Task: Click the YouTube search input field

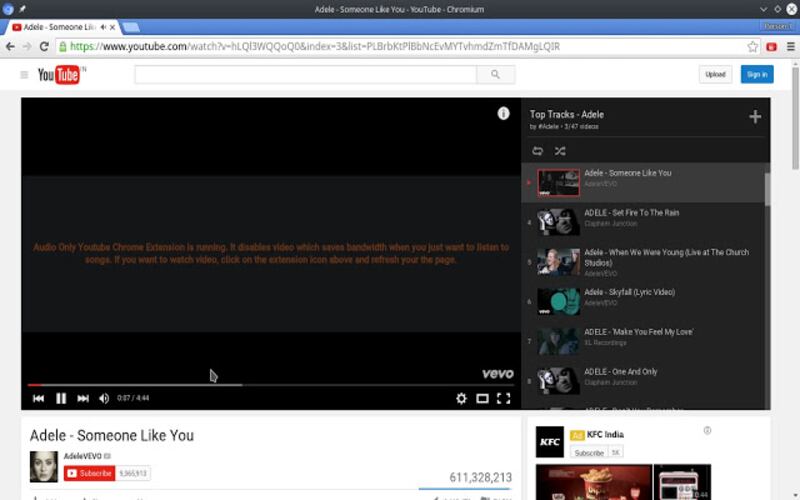Action: click(306, 74)
